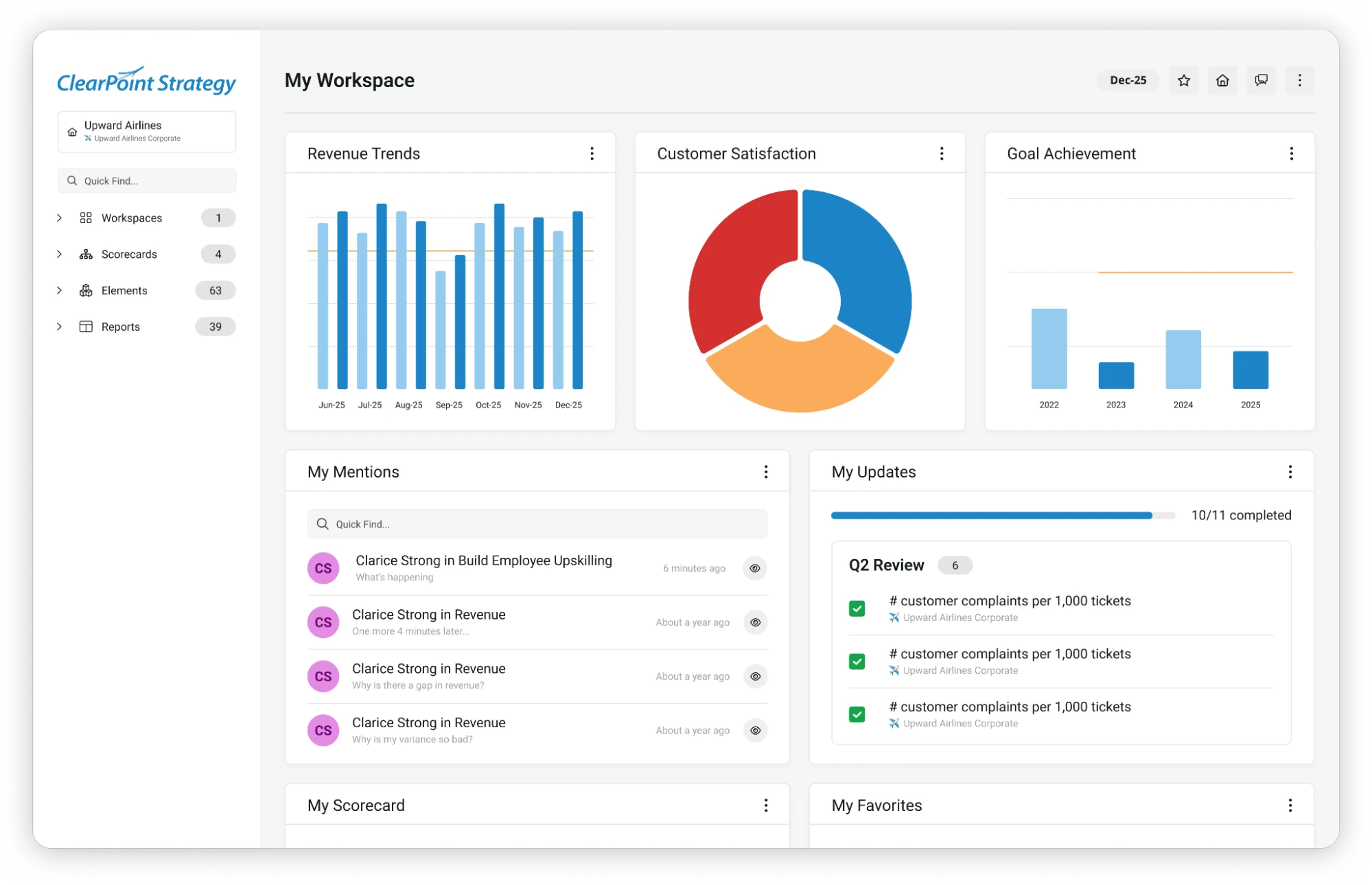Select the Elements item in sidebar
The image size is (1372, 885).
point(124,291)
